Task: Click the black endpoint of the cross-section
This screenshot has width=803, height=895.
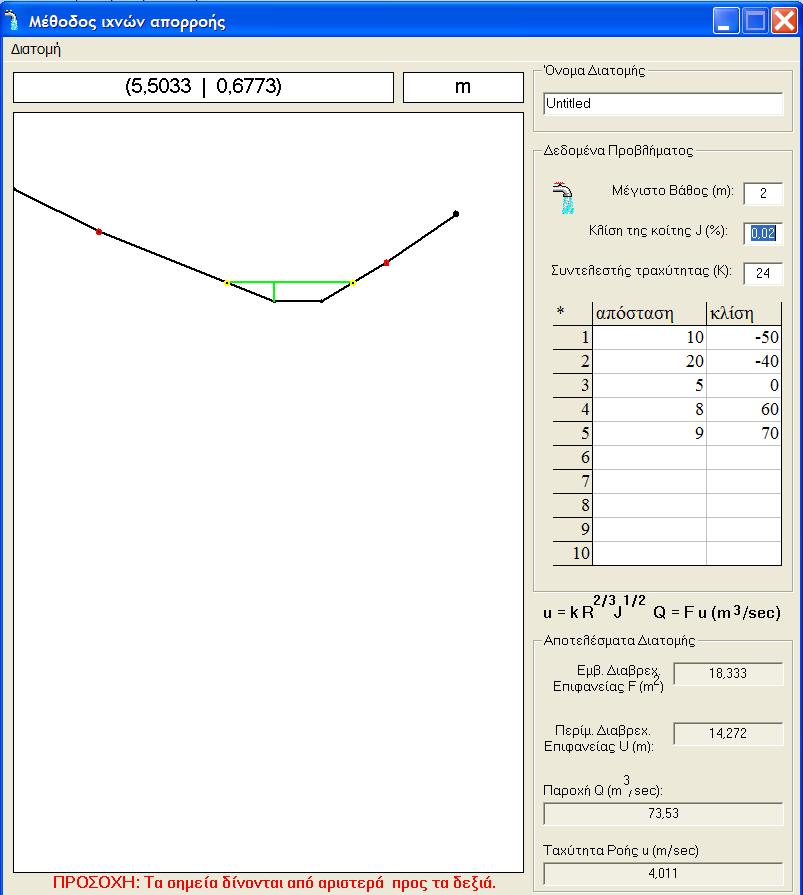Action: 456,214
